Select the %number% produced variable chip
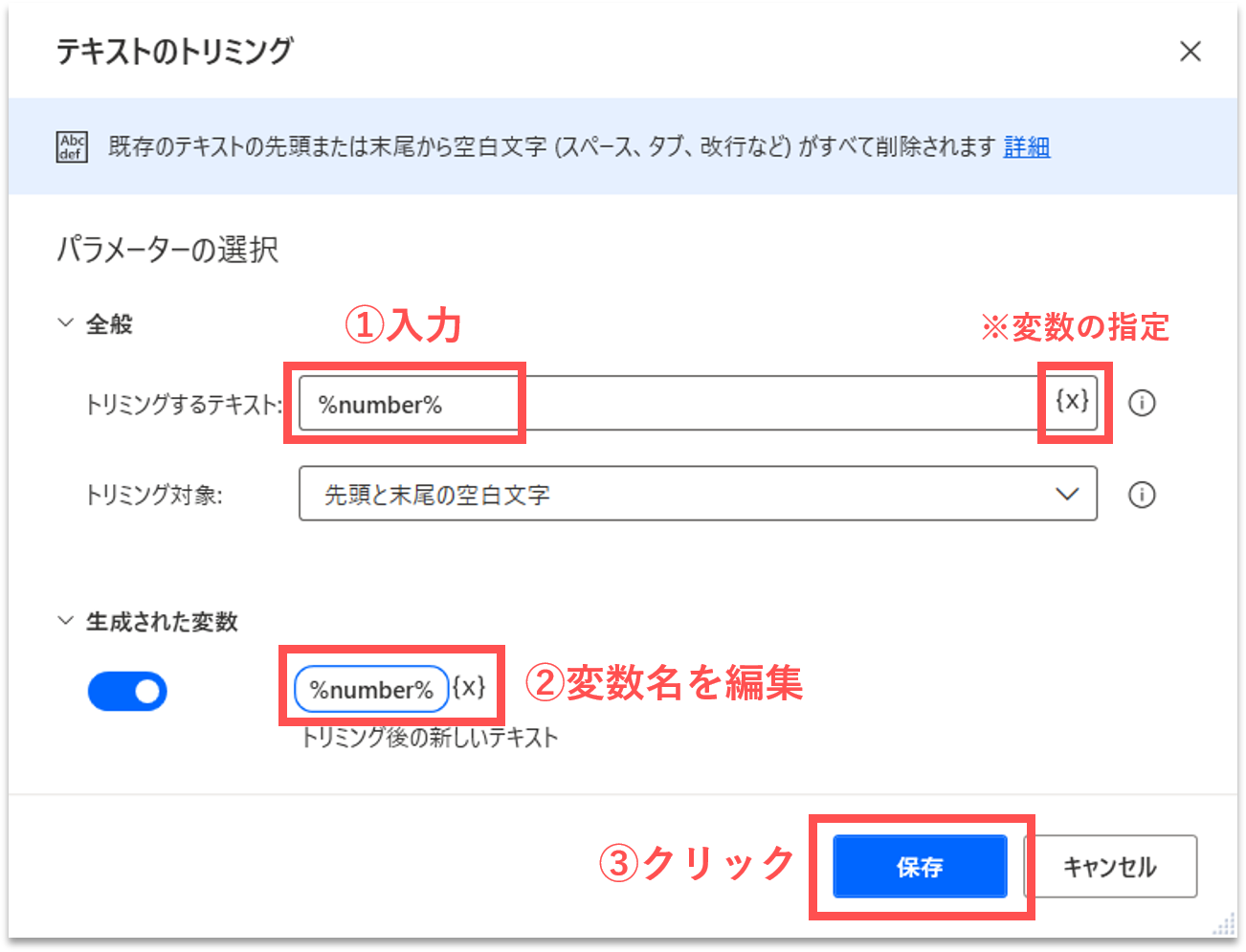 point(371,690)
